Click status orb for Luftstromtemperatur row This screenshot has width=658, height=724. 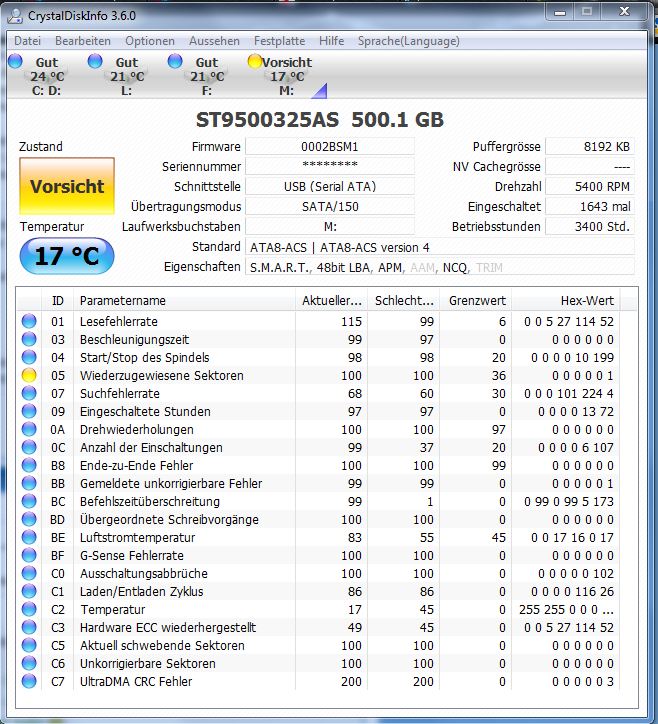tap(29, 537)
